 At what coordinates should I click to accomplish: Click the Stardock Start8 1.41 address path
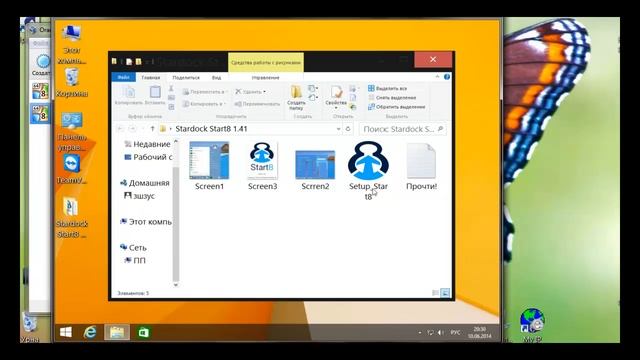tap(211, 129)
